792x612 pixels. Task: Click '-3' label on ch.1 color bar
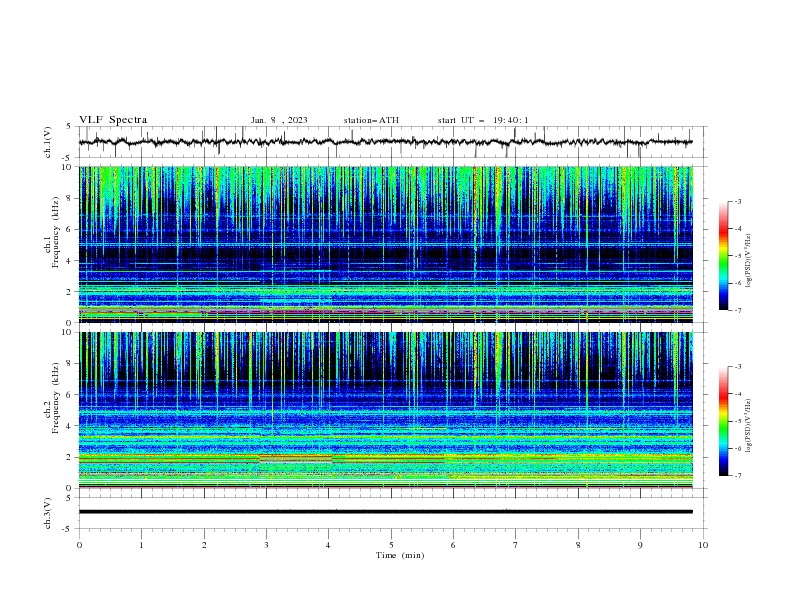(738, 201)
